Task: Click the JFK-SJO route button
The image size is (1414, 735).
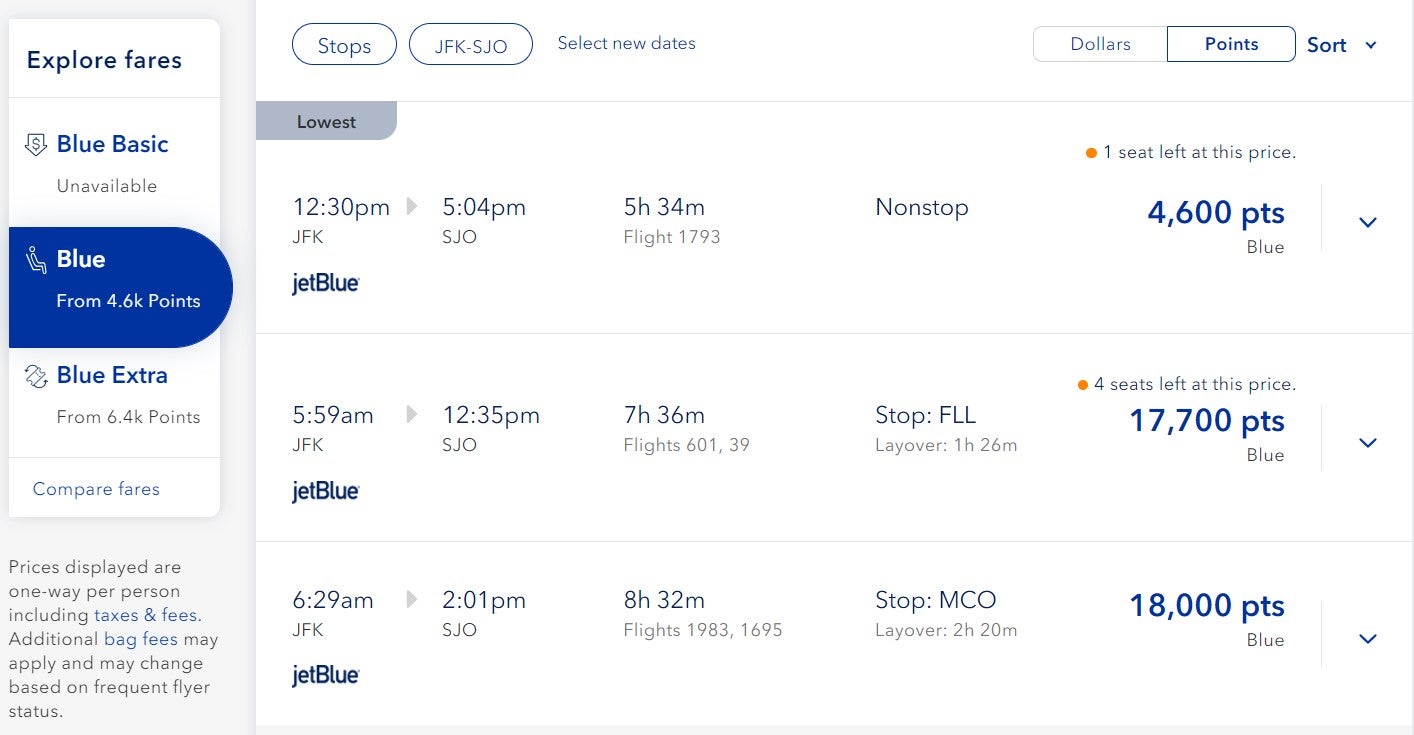Action: coord(470,46)
